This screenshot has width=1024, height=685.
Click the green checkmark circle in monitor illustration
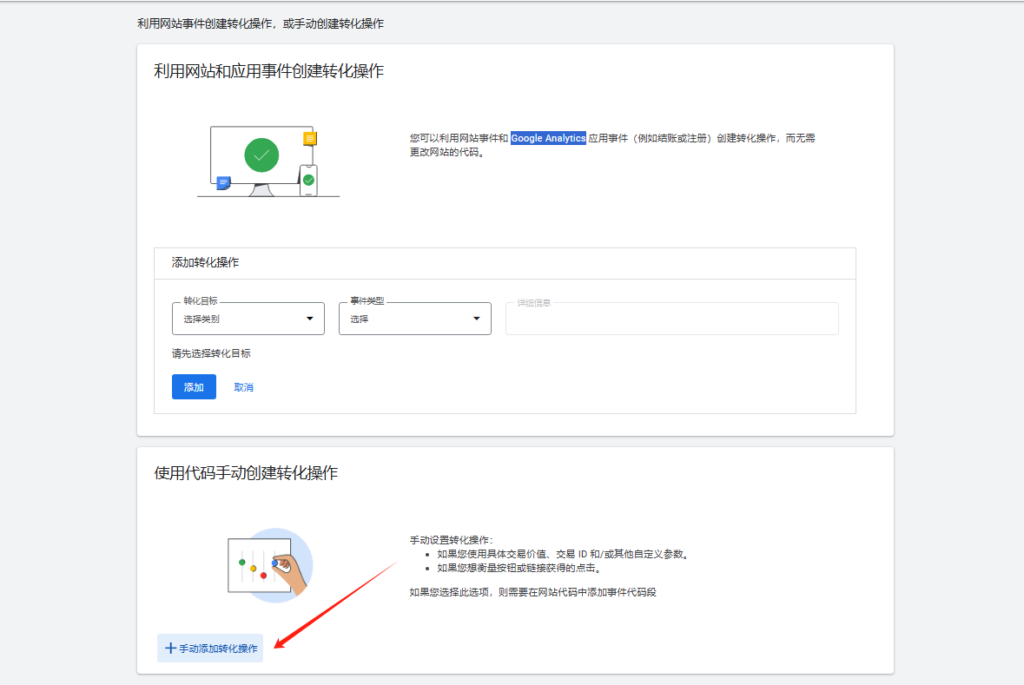261,155
